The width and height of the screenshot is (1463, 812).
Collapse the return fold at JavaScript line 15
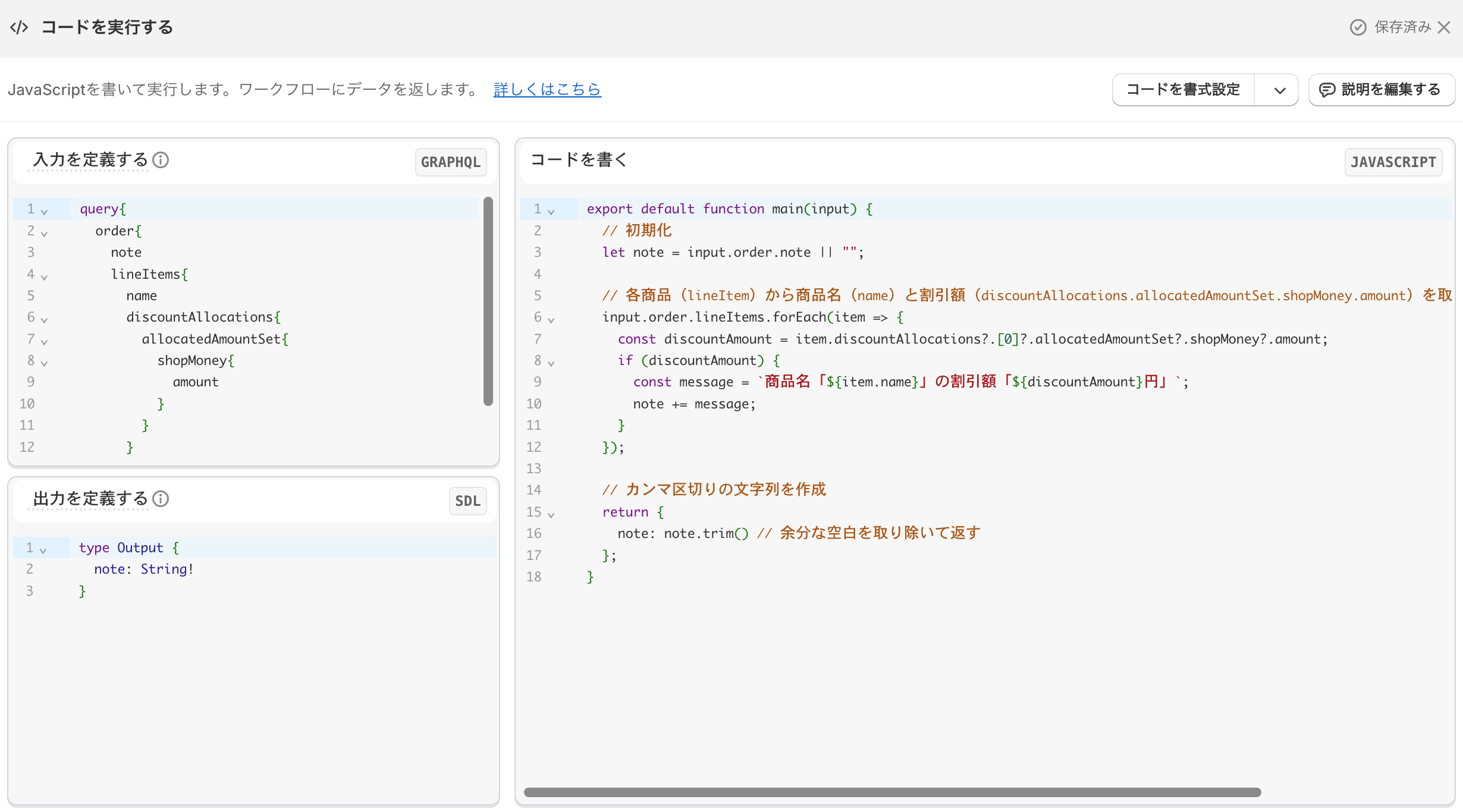551,515
